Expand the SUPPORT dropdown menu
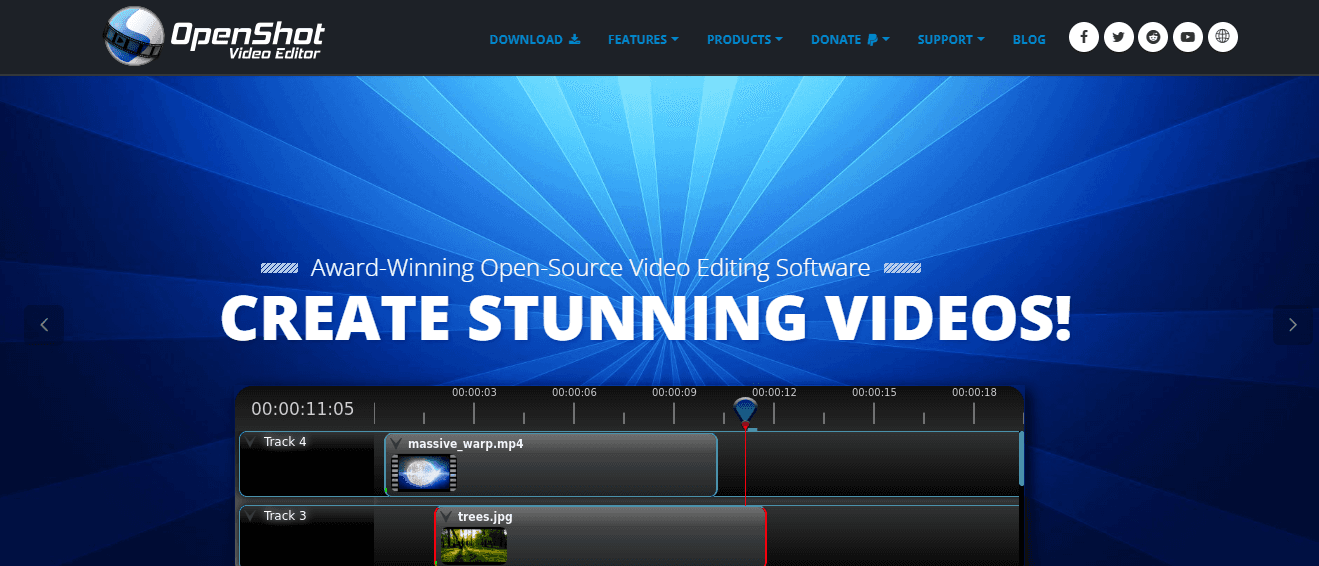The width and height of the screenshot is (1319, 566). click(x=951, y=40)
